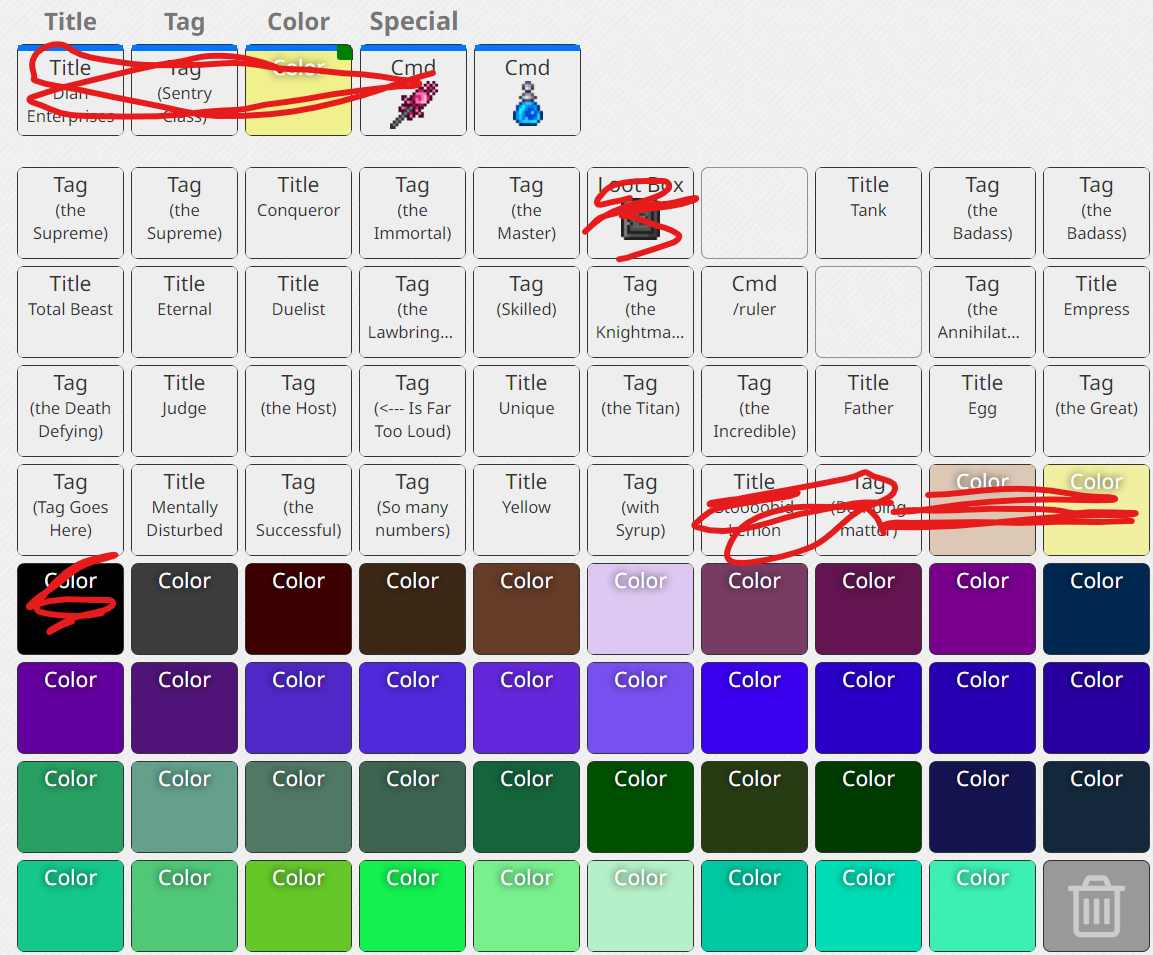Select the palest mint green Color swatch
The image size is (1153, 955).
tap(640, 906)
